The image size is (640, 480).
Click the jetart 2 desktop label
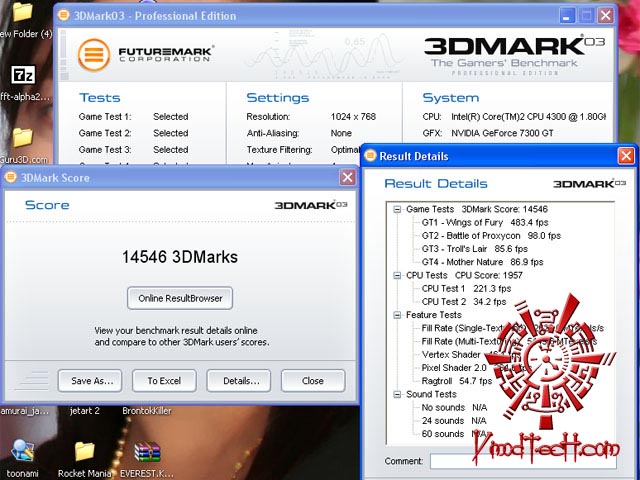coord(84,411)
